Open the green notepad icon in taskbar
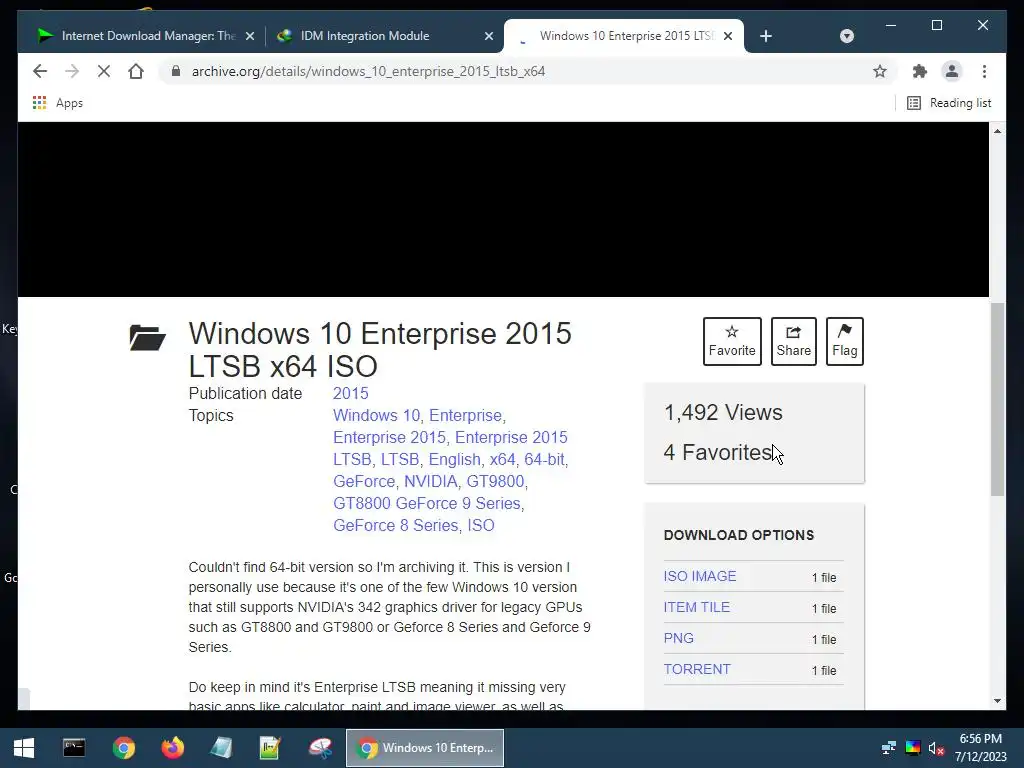The height and width of the screenshot is (768, 1024). 270,748
